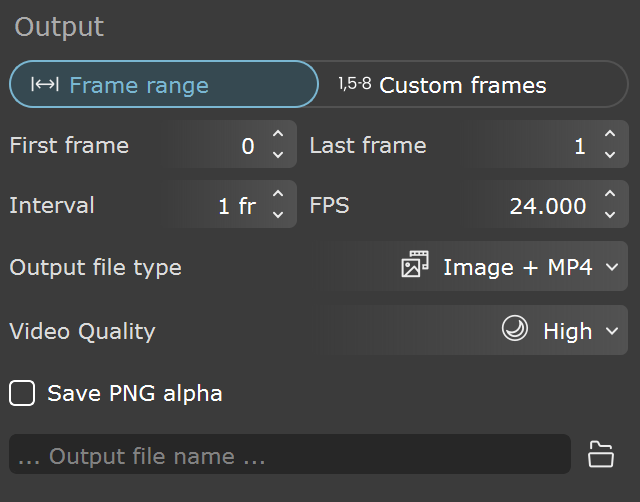Increase First frame with up arrow

278,134
